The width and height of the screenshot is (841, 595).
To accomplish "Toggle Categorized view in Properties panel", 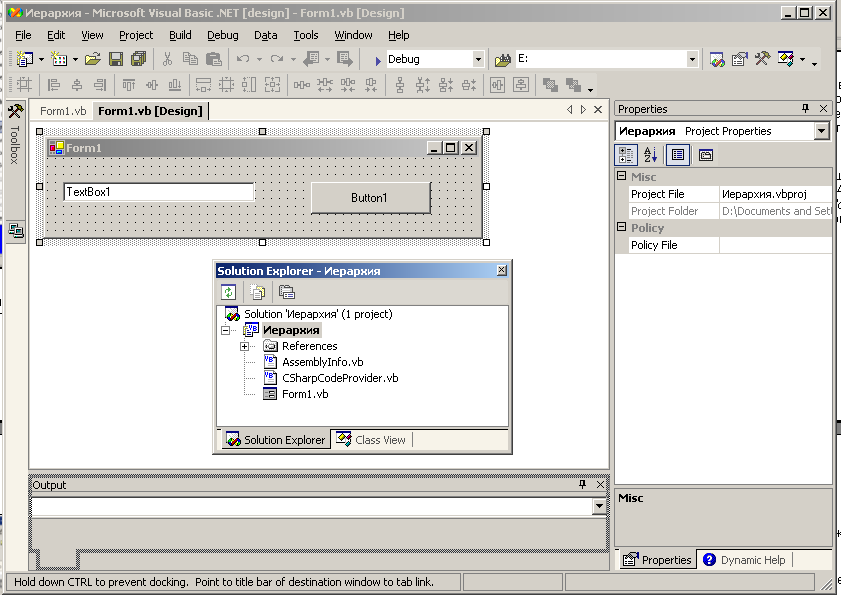I will point(626,156).
